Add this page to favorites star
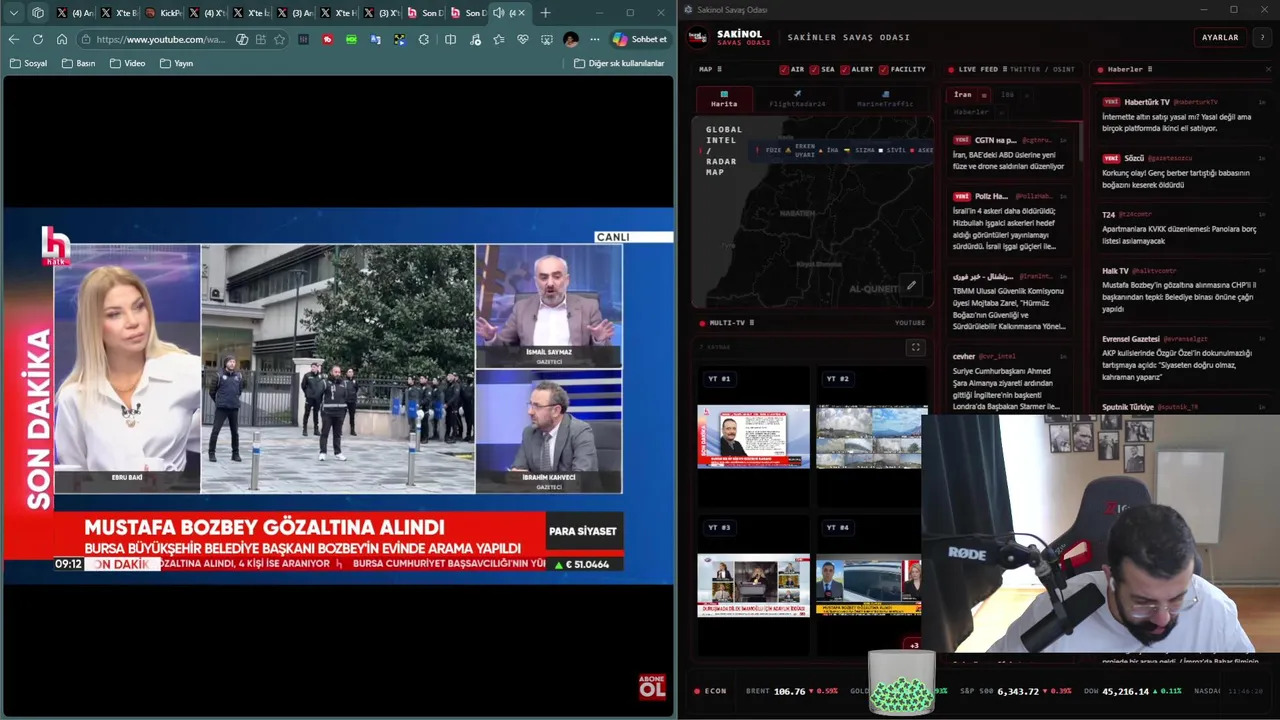The width and height of the screenshot is (1280, 720). pyautogui.click(x=280, y=39)
